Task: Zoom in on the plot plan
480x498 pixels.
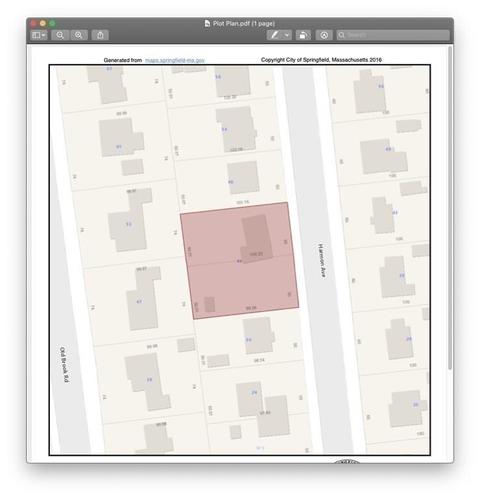Action: [79, 35]
